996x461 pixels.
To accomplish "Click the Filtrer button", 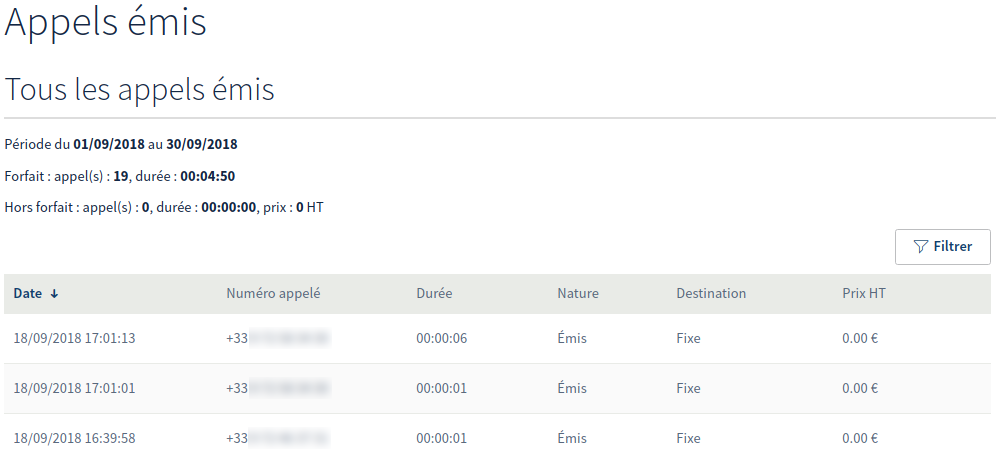I will tap(942, 246).
